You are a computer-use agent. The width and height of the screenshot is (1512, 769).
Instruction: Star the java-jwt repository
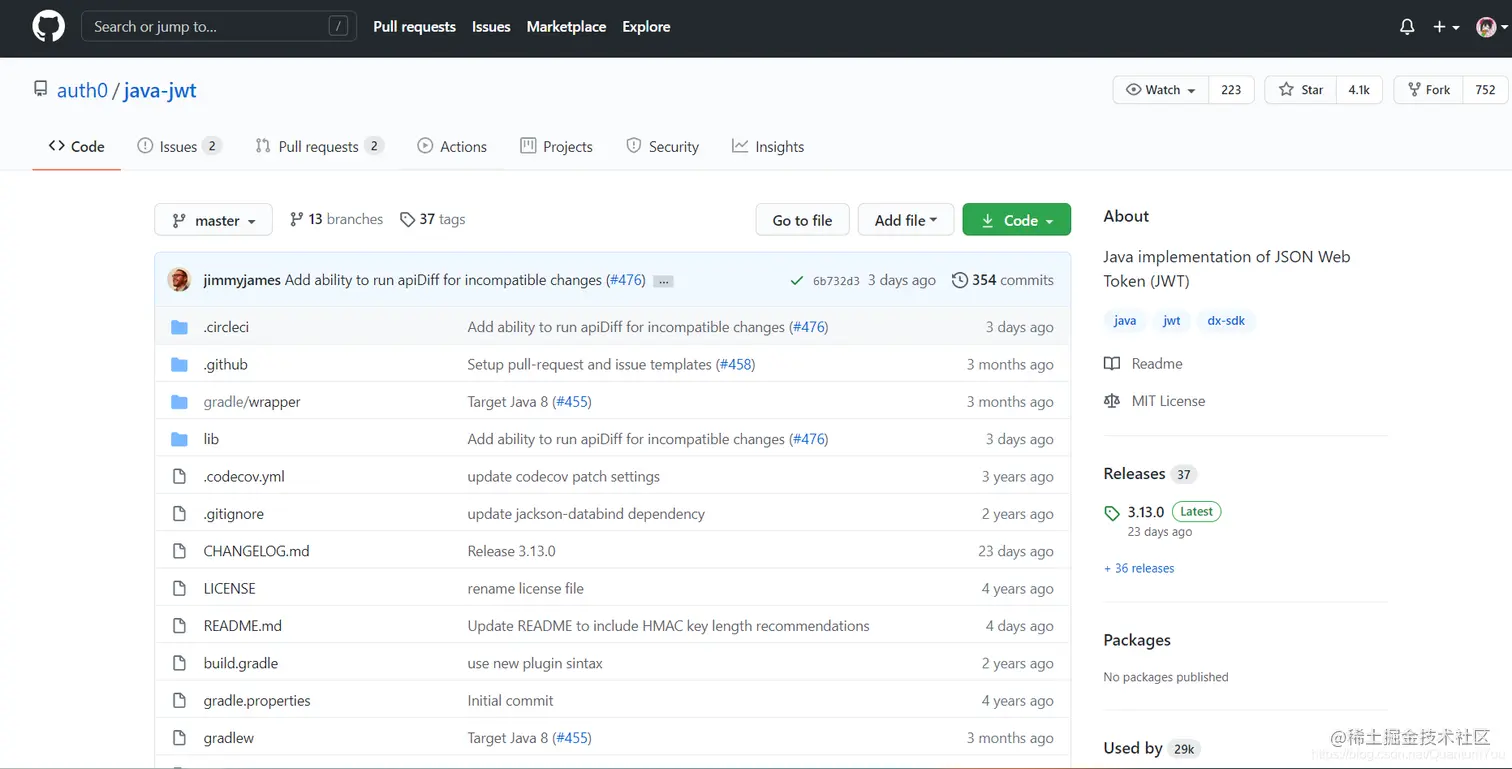[x=1300, y=90]
